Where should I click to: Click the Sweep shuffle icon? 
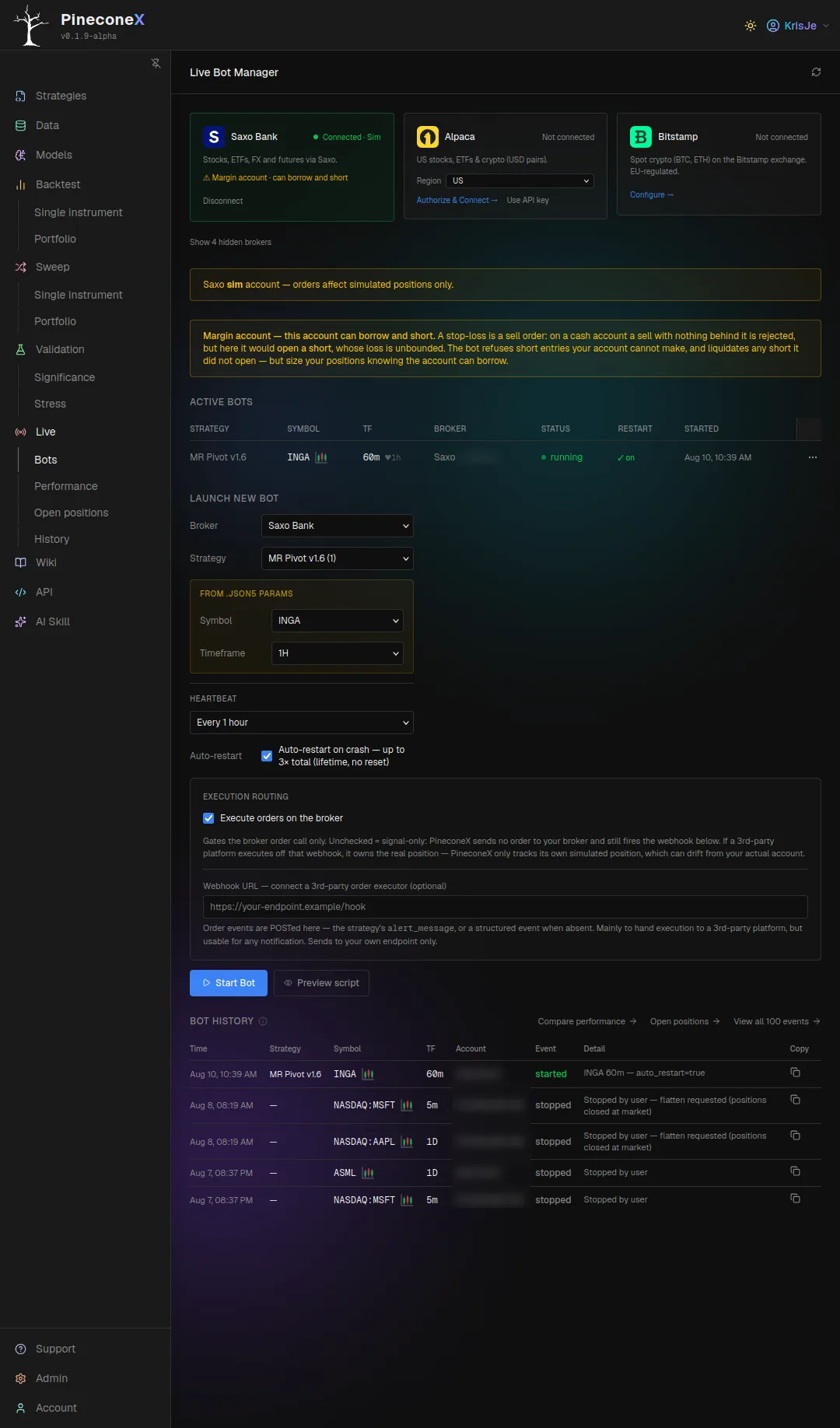point(21,267)
